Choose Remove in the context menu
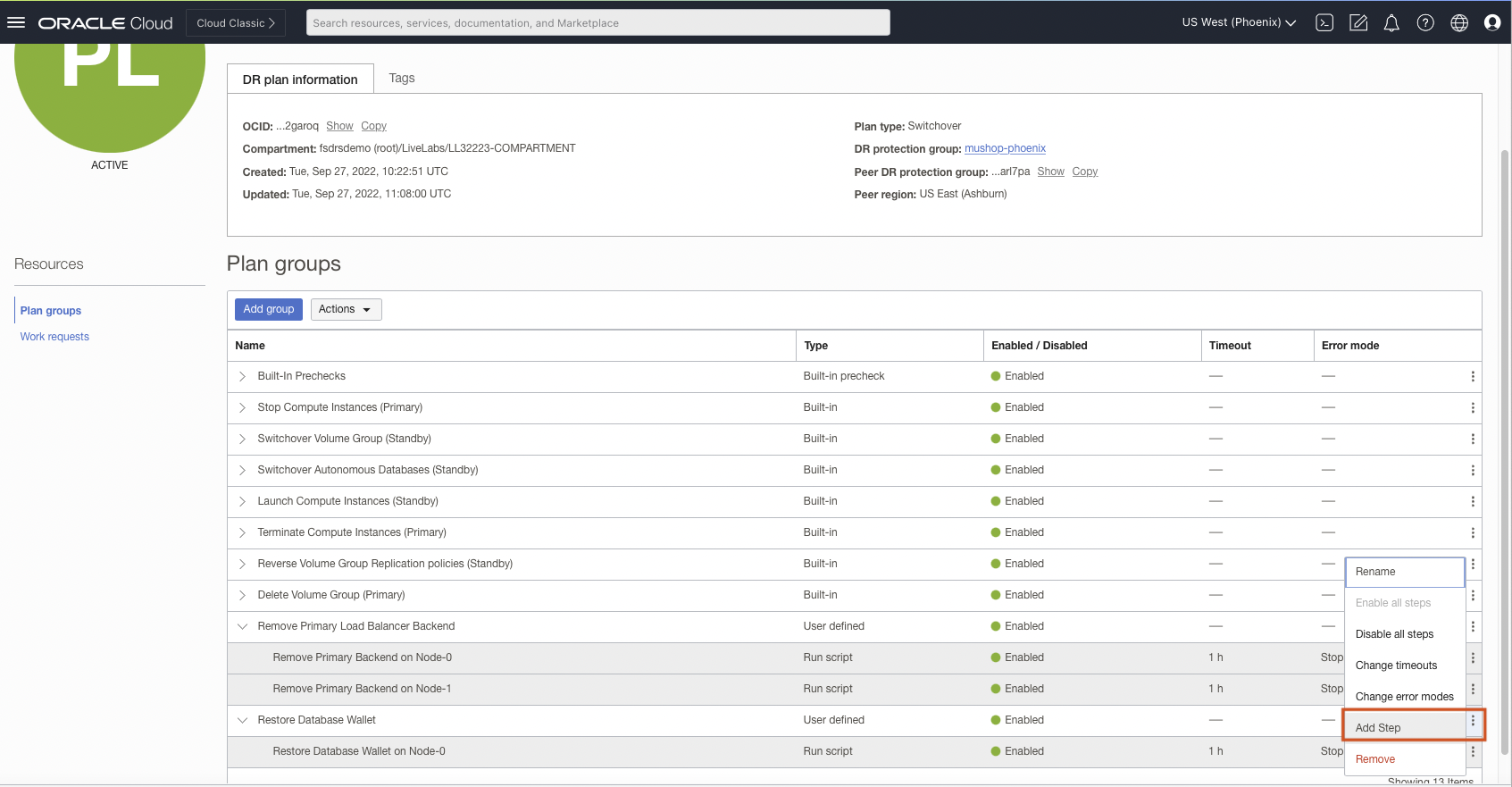Image resolution: width=1512 pixels, height=787 pixels. pyautogui.click(x=1374, y=759)
